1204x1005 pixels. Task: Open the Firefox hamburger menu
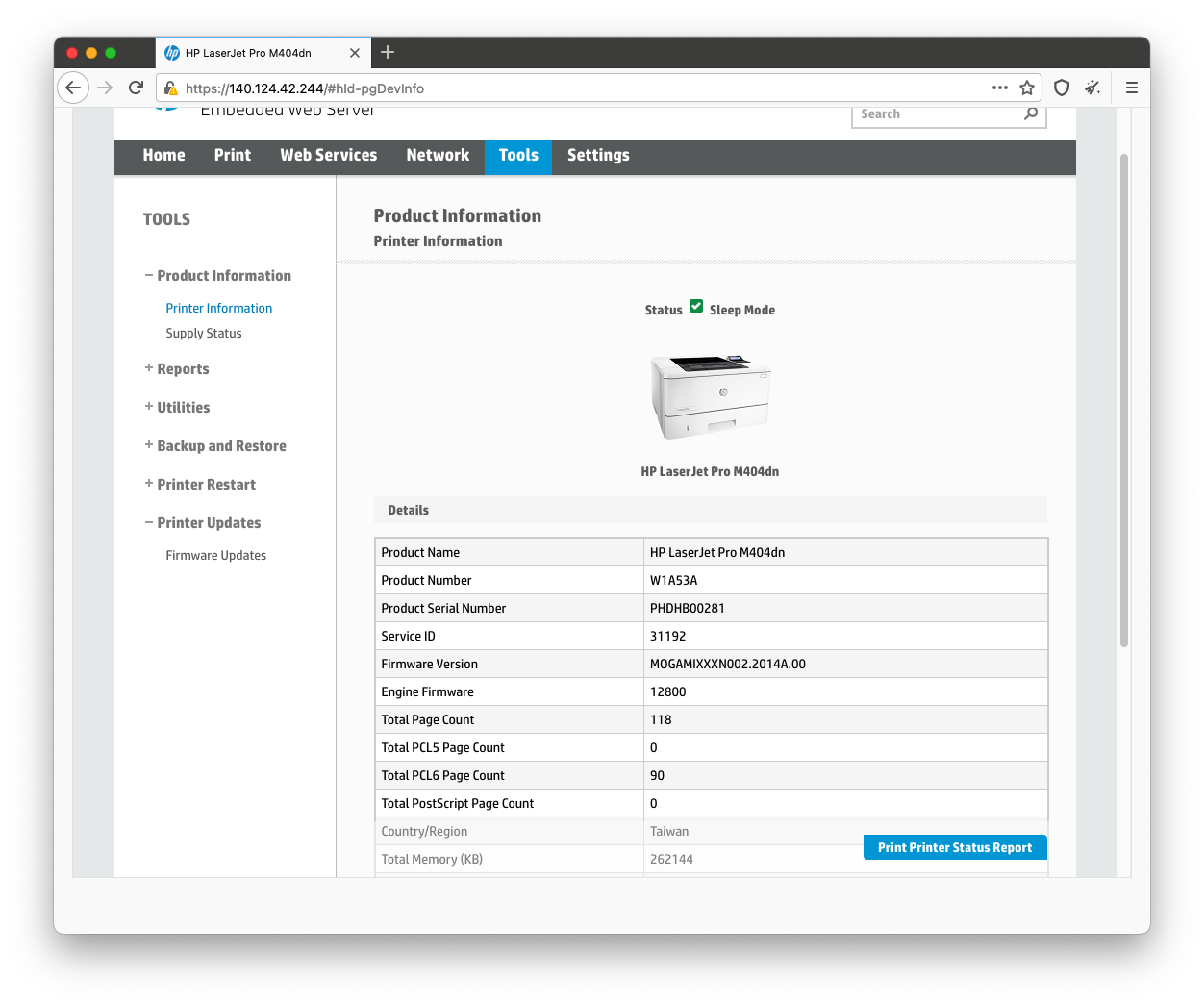tap(1132, 88)
